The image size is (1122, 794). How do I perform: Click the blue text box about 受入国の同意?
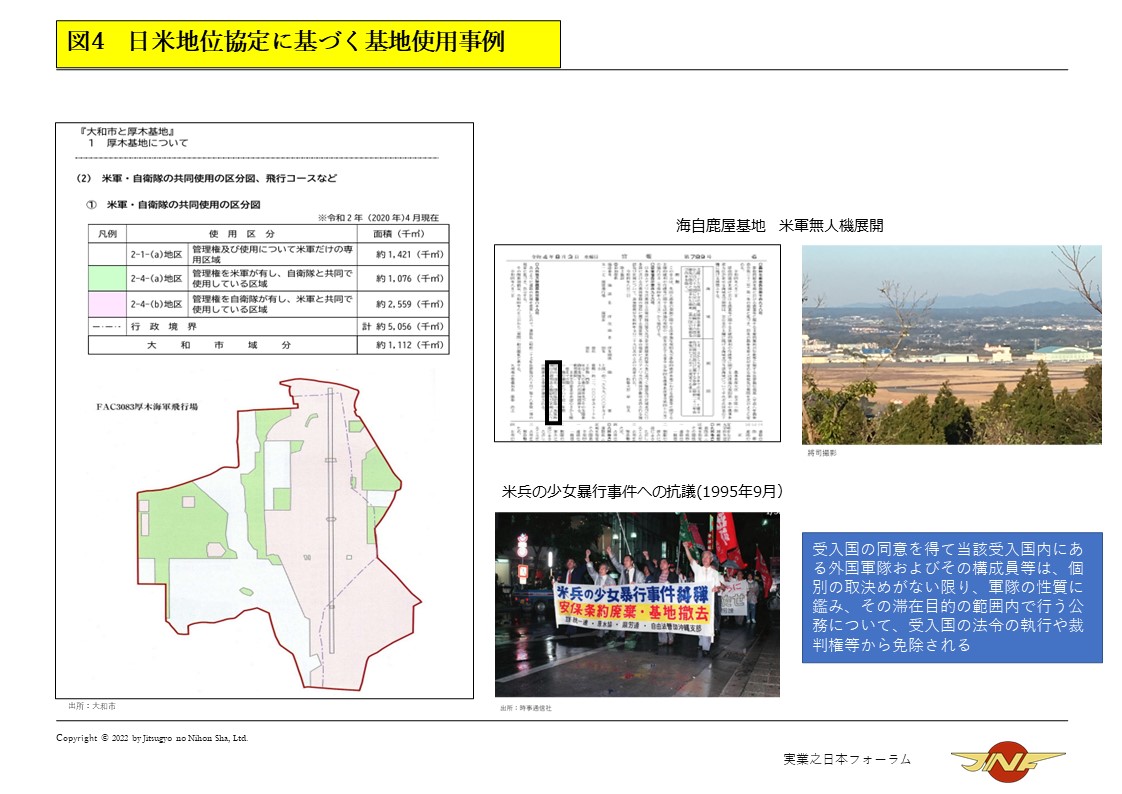click(x=952, y=597)
